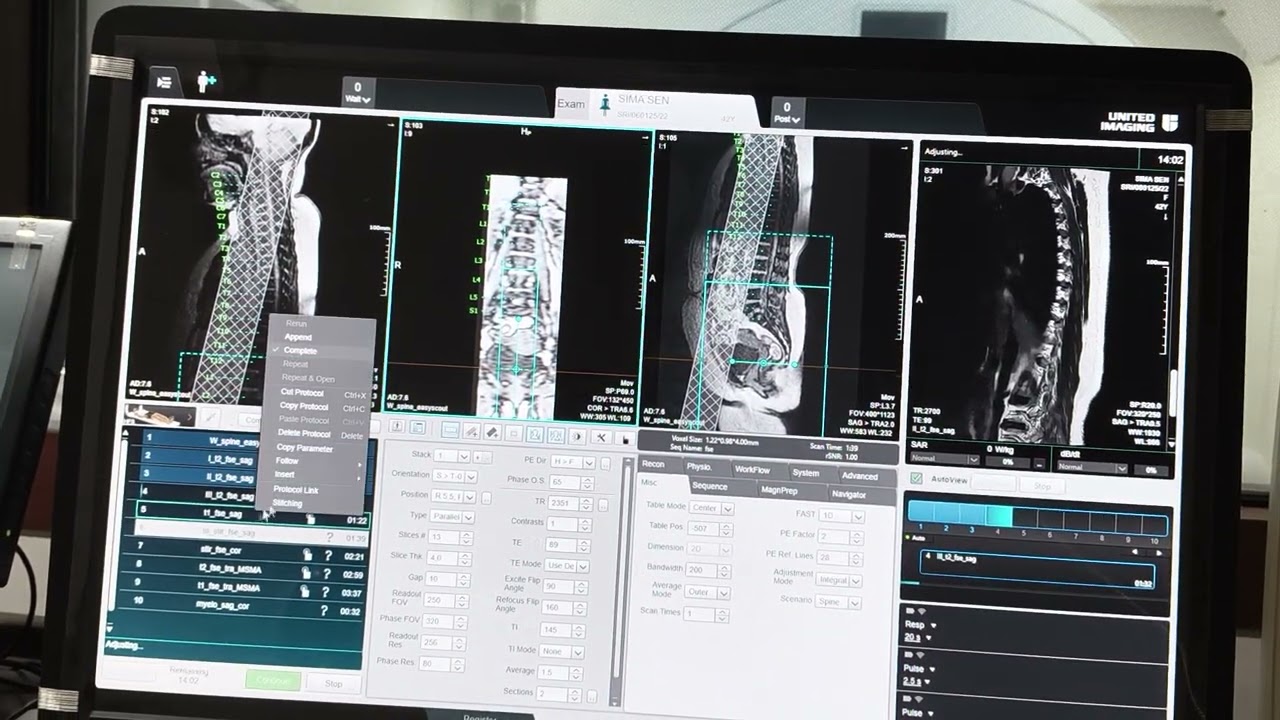Image resolution: width=1280 pixels, height=720 pixels.
Task: Click the United Imaging logo
Action: (1139, 122)
